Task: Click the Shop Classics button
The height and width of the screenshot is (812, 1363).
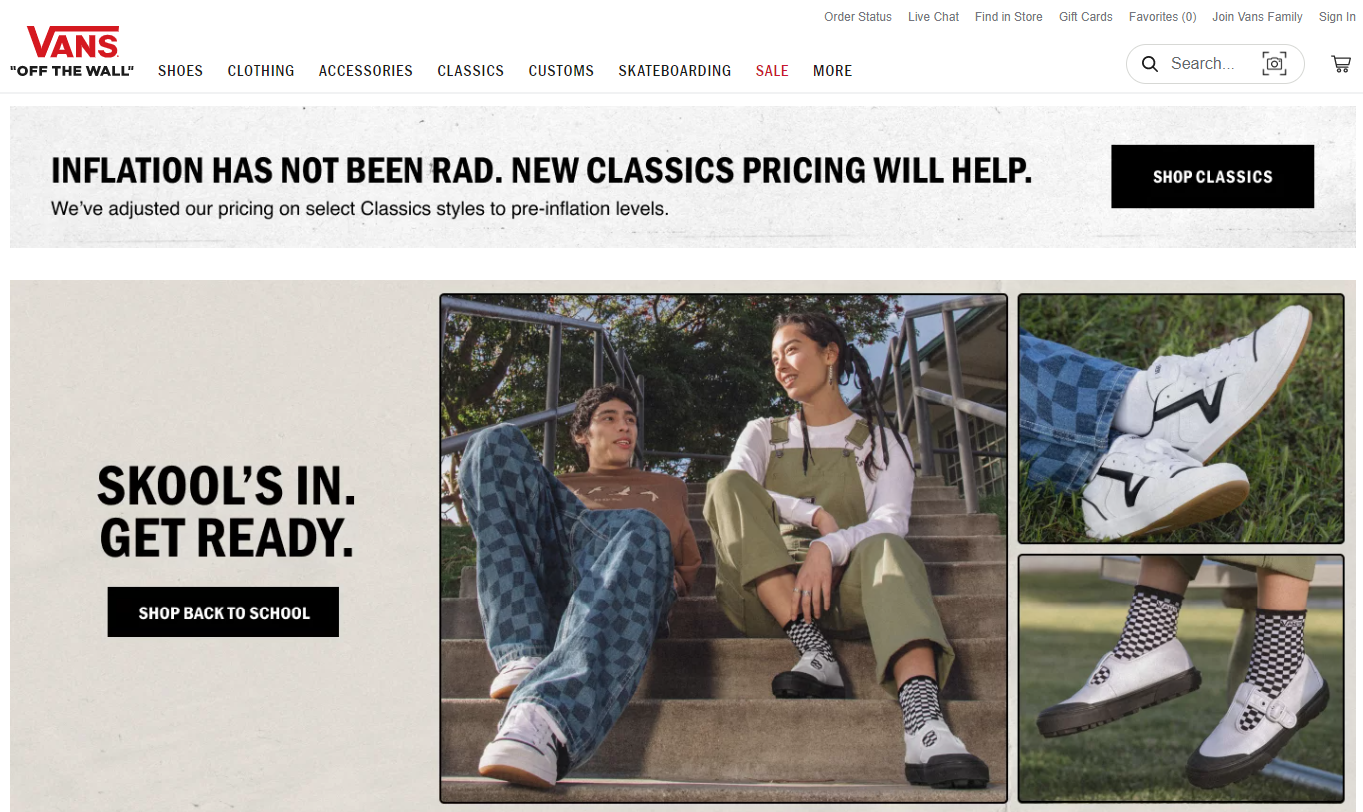Action: coord(1212,177)
